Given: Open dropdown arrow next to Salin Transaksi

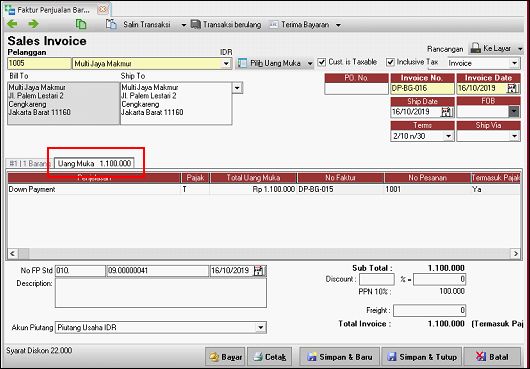Looking at the screenshot, I should coord(184,25).
